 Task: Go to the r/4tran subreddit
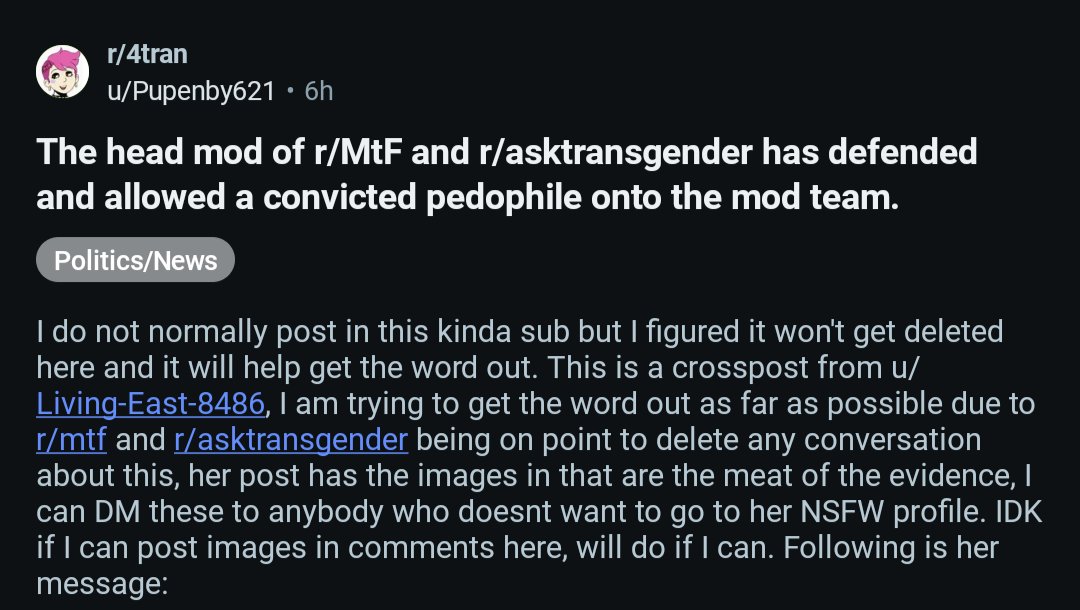146,55
